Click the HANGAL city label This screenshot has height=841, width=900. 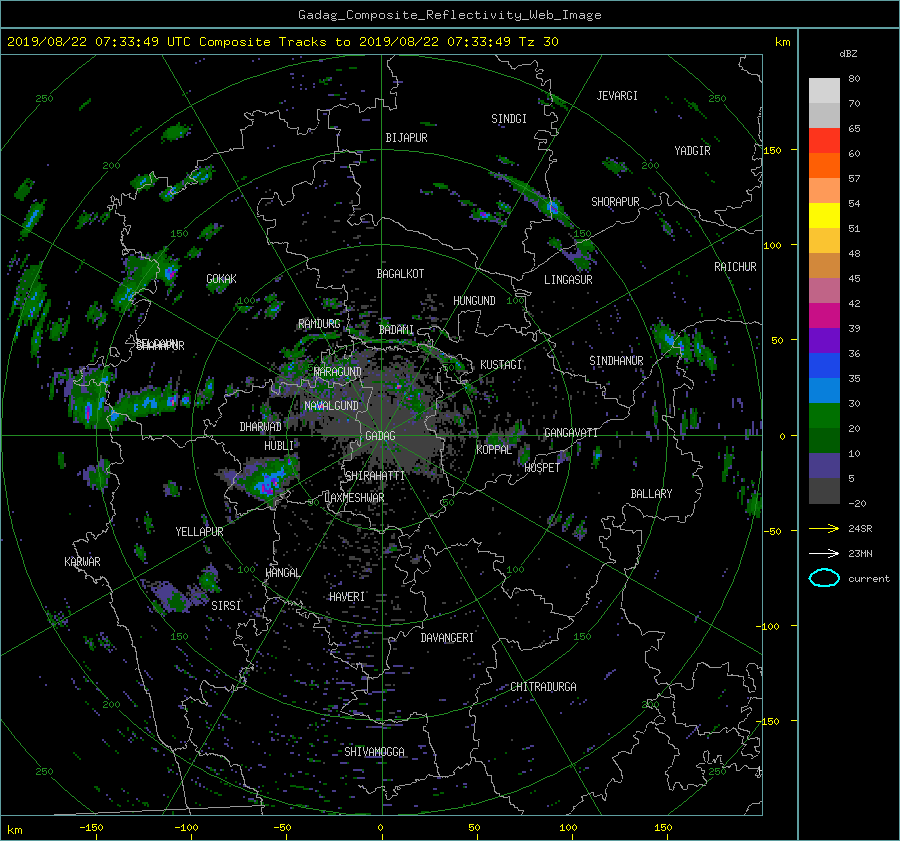pyautogui.click(x=282, y=573)
